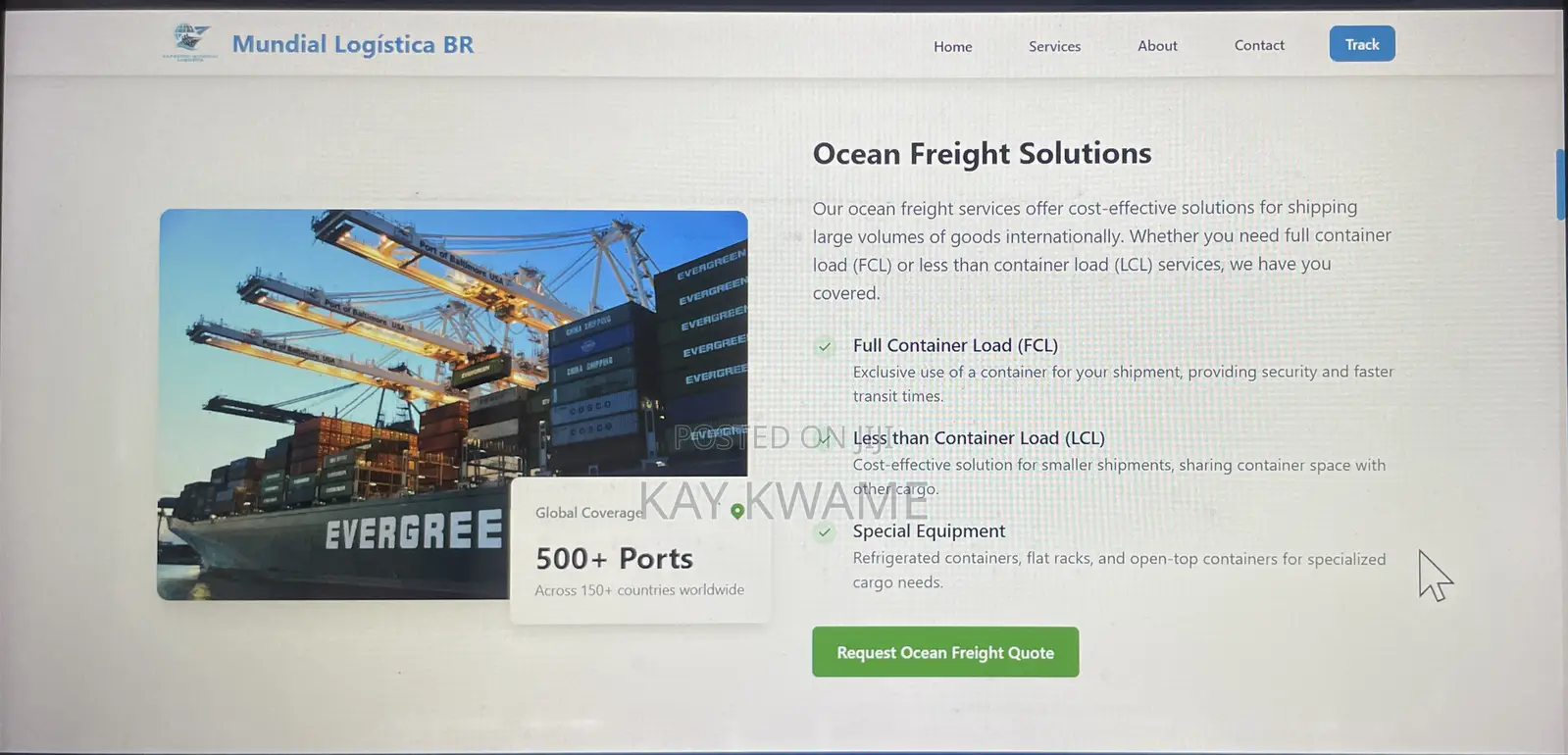Go to the Services page
The image size is (1568, 755).
pyautogui.click(x=1054, y=46)
